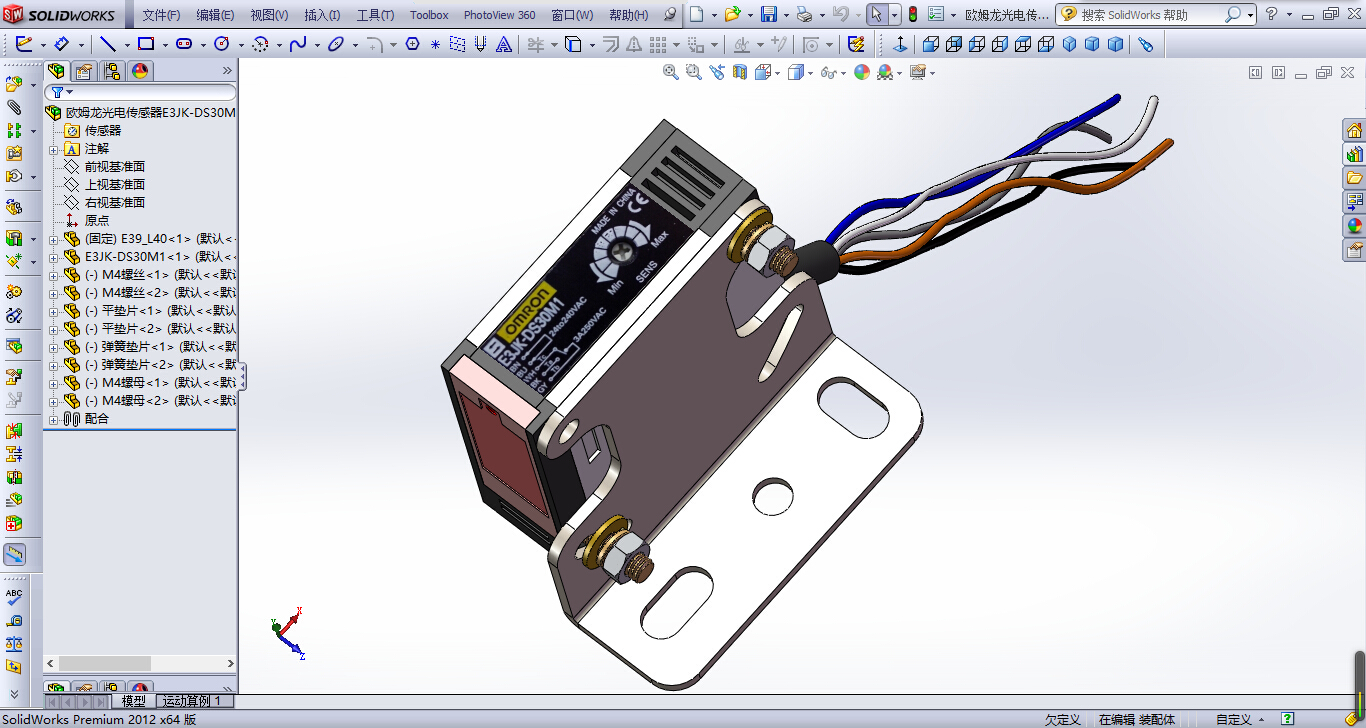Click the Insert Components sidebar icon

click(x=14, y=84)
